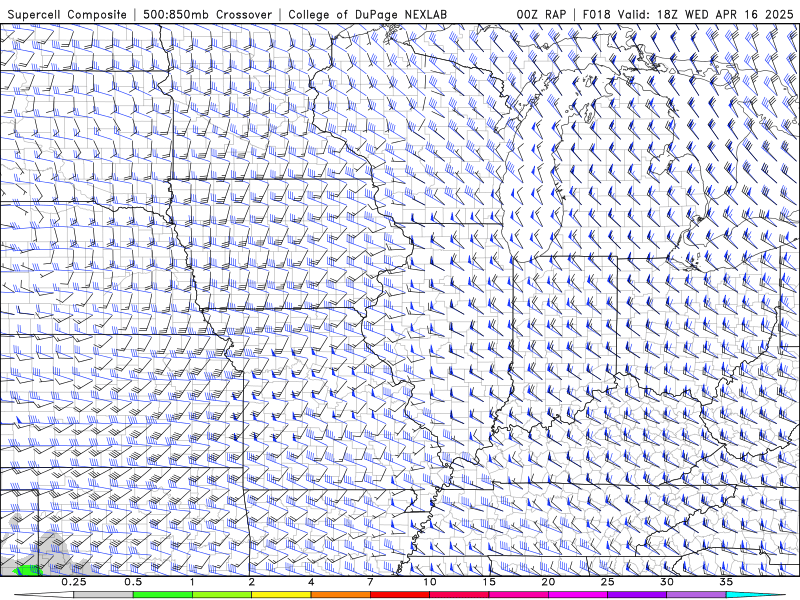The image size is (800, 600).
Task: Select the '00Z RAP' model run label
Action: coord(541,14)
